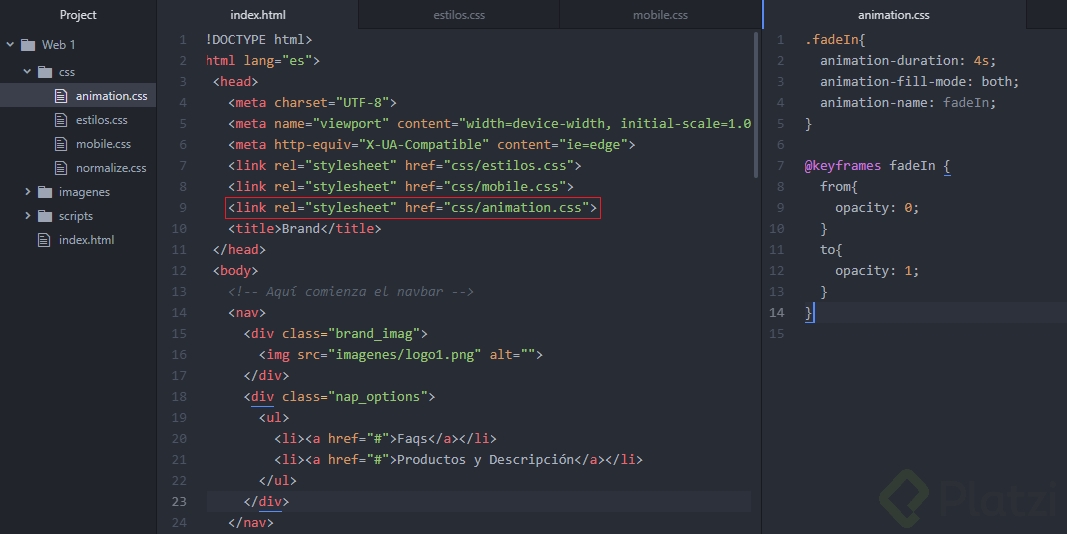The height and width of the screenshot is (534, 1067).
Task: Click the estilos.css file icon in tree
Action: click(x=62, y=120)
